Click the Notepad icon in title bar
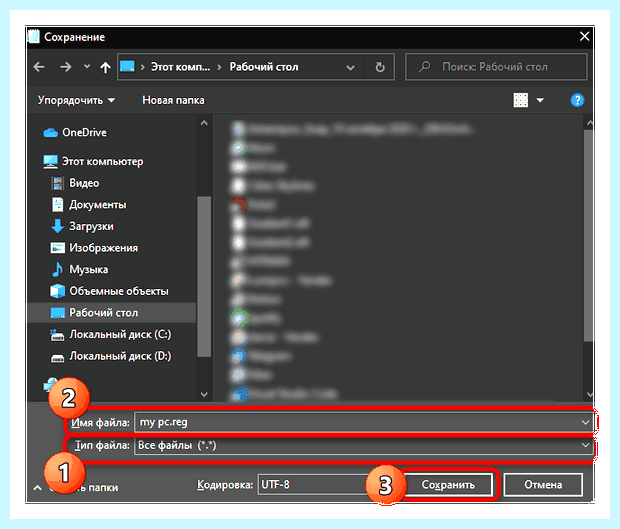This screenshot has width=620, height=529. coord(34,36)
